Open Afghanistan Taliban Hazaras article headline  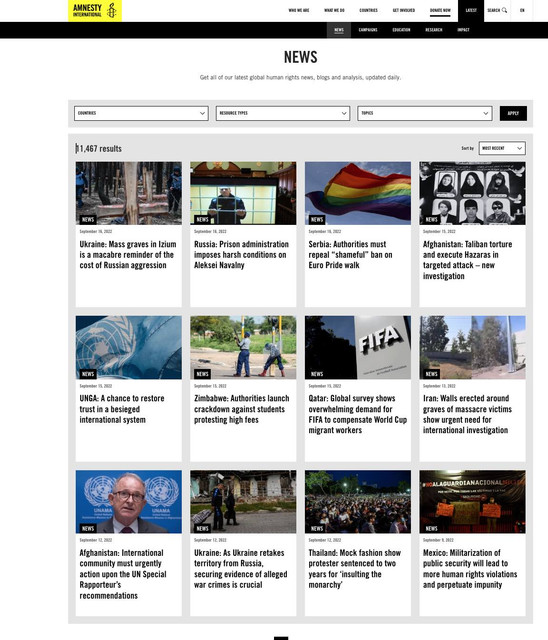[467, 260]
